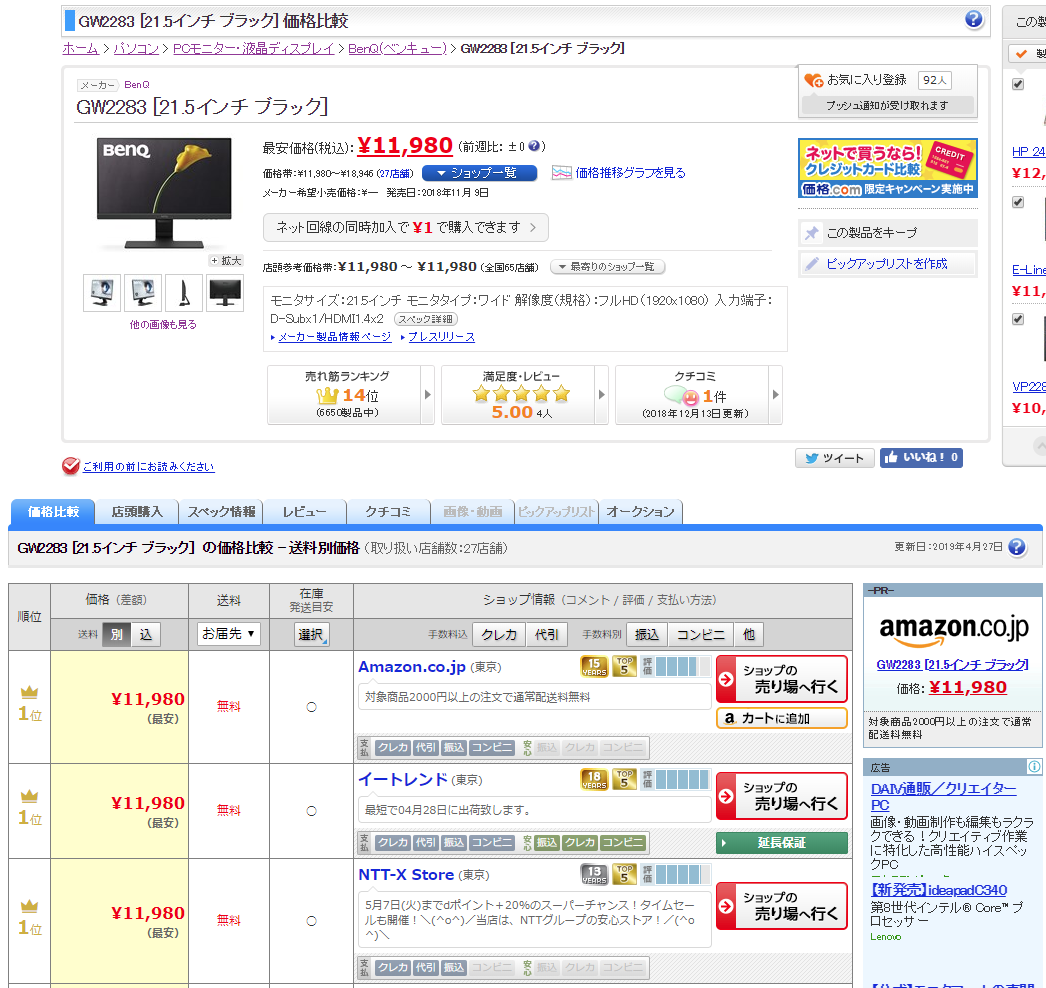This screenshot has width=1046, height=988.
Task: Open the 在庫 選択 dropdown
Action: (312, 634)
